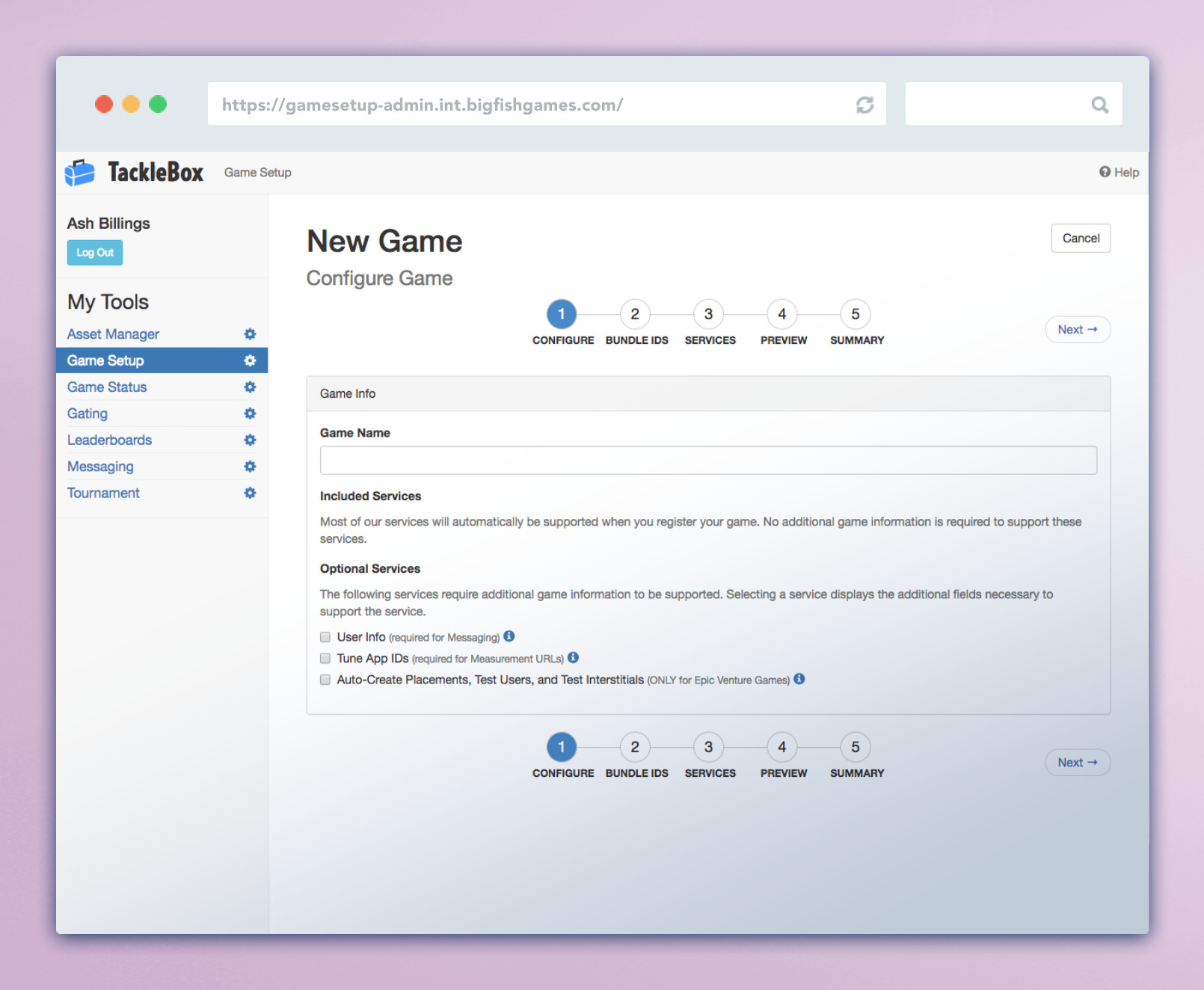Click the Game Setup breadcrumb in header

tap(258, 173)
